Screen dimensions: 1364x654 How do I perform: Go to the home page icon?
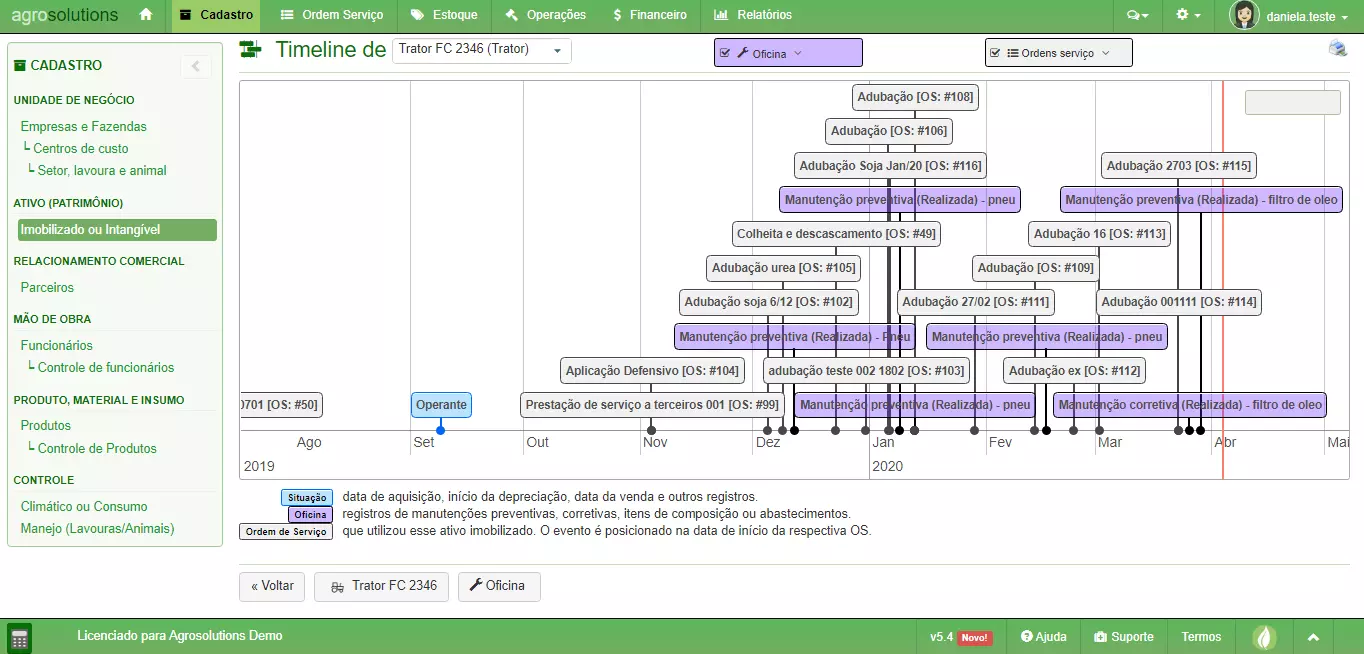coord(146,15)
